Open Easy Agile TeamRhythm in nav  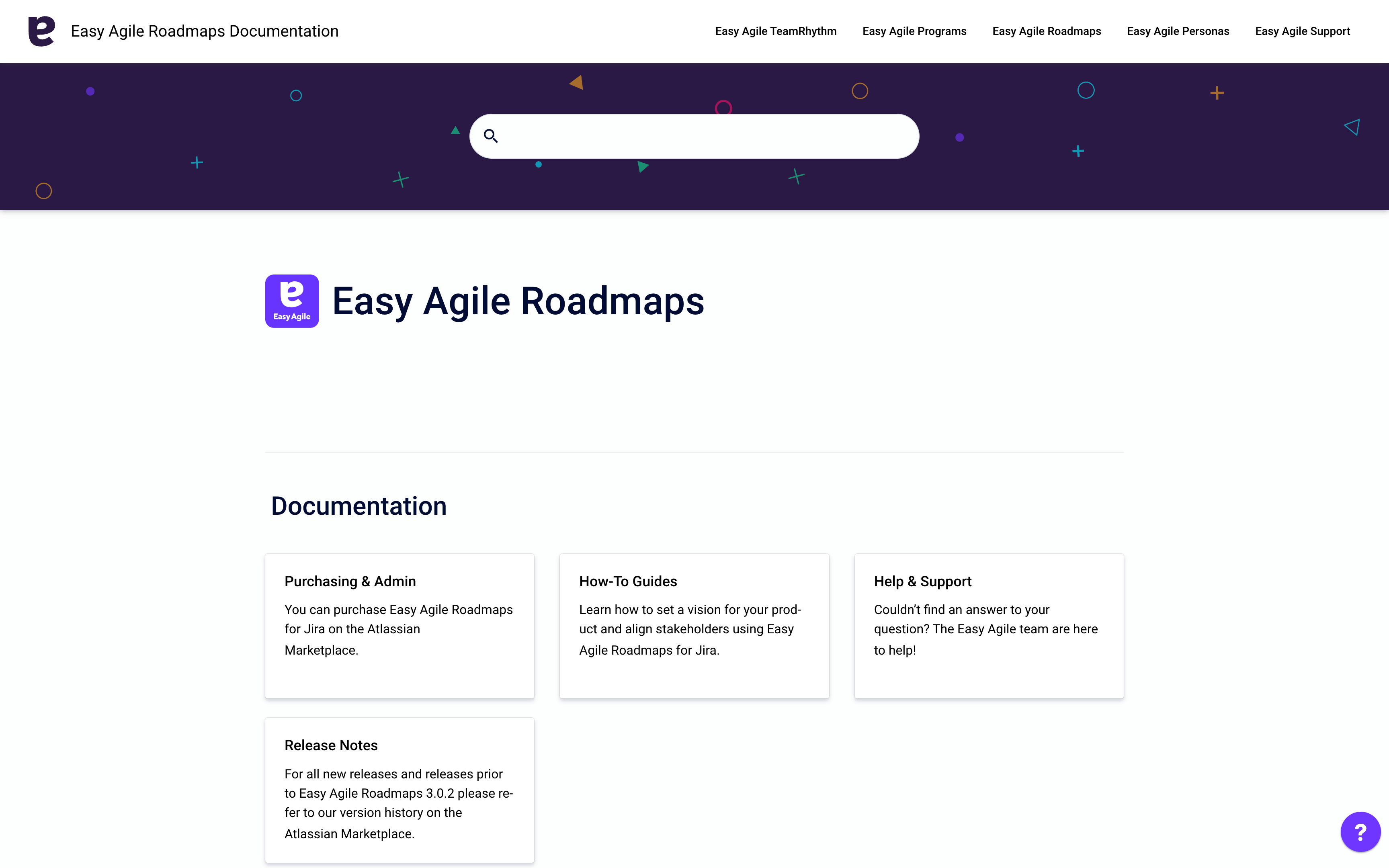(775, 31)
